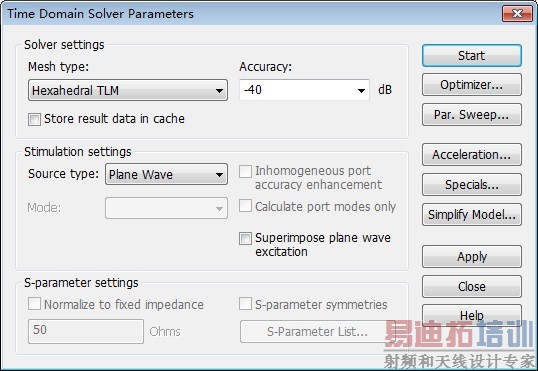538x371 pixels.
Task: Check Normalize to fixed impedance
Action: click(34, 304)
